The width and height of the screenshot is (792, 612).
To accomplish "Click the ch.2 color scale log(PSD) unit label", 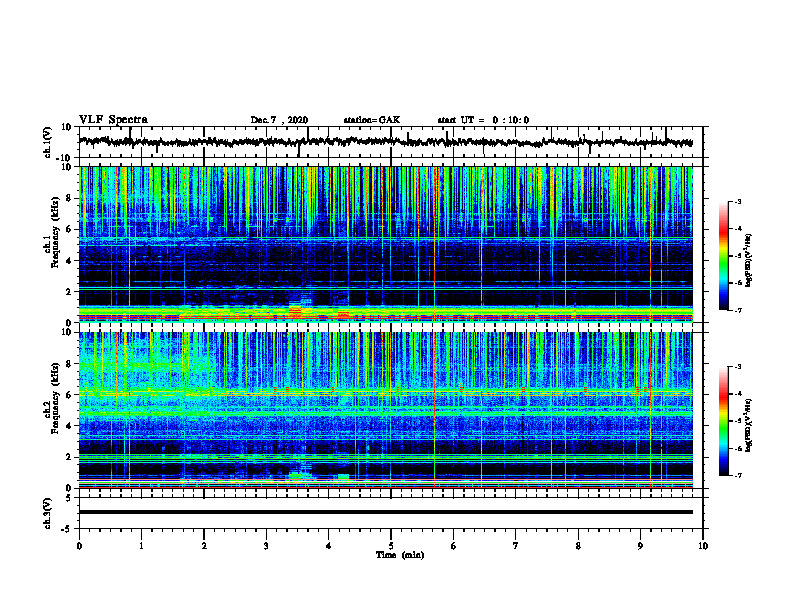I will (749, 425).
